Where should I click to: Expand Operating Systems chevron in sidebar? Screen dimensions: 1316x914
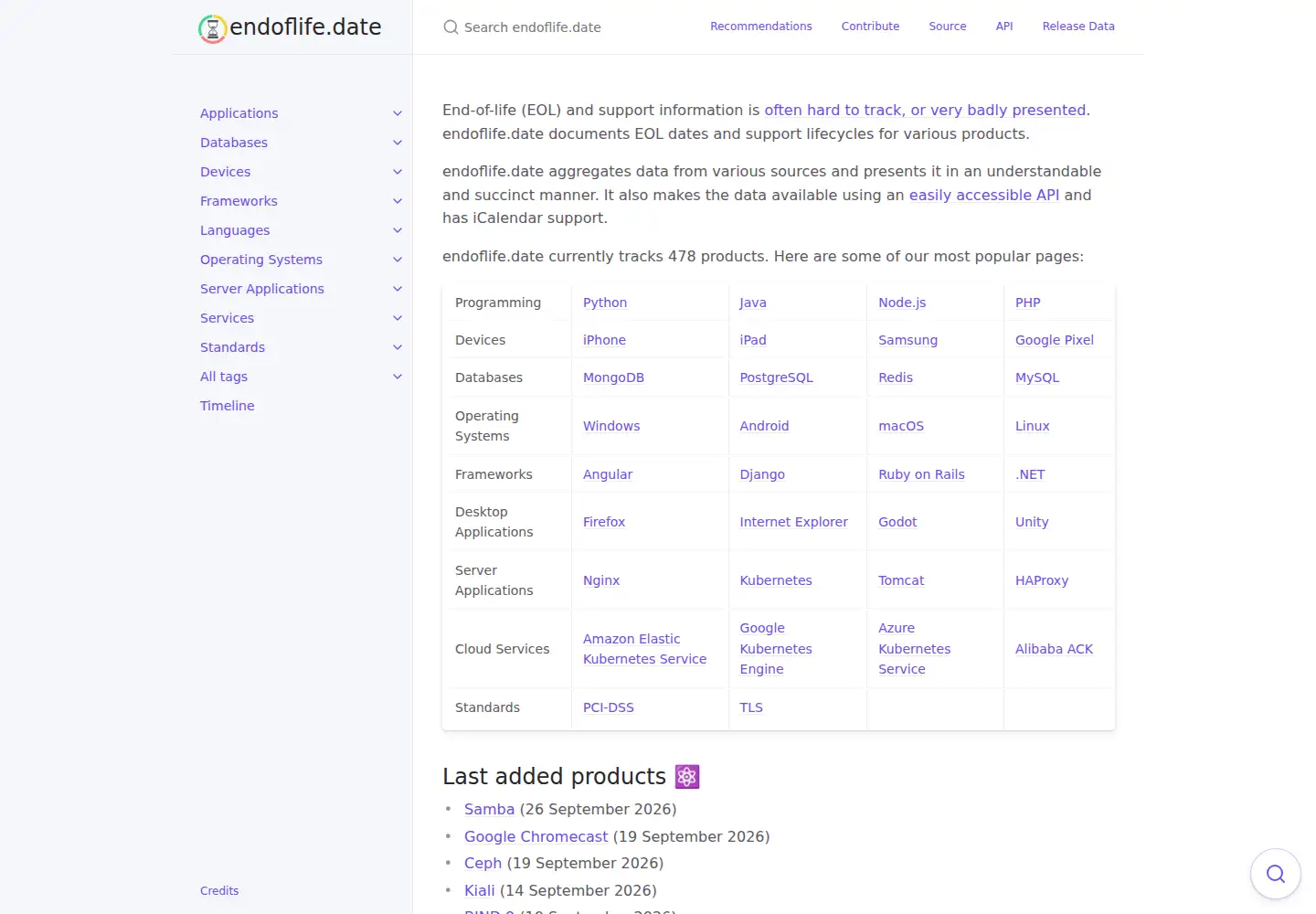click(x=398, y=260)
